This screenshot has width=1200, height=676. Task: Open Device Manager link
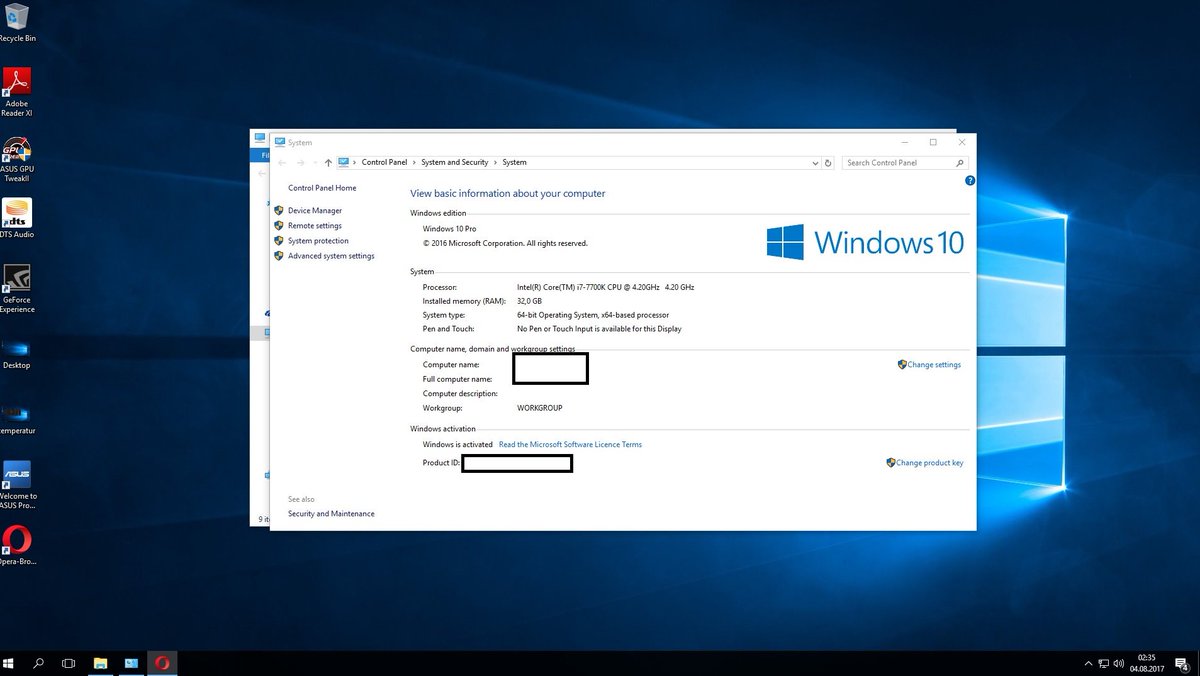315,210
